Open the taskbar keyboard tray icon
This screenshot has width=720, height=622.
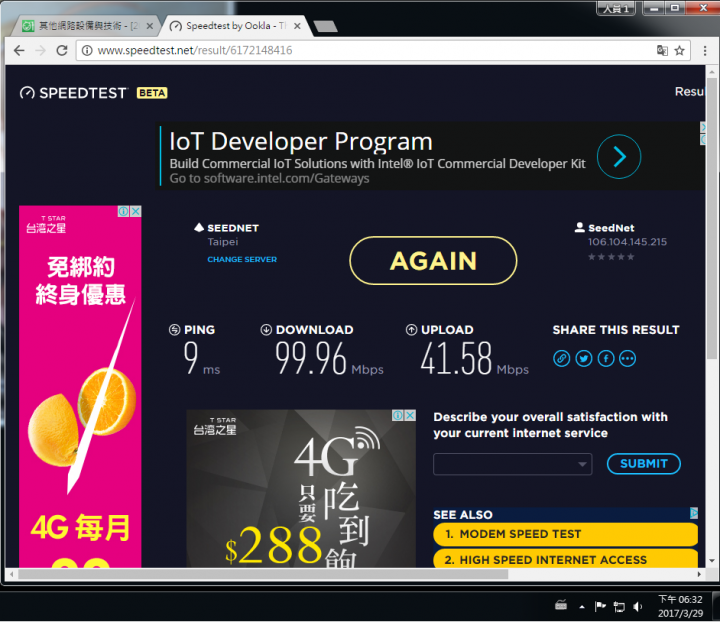[561, 606]
